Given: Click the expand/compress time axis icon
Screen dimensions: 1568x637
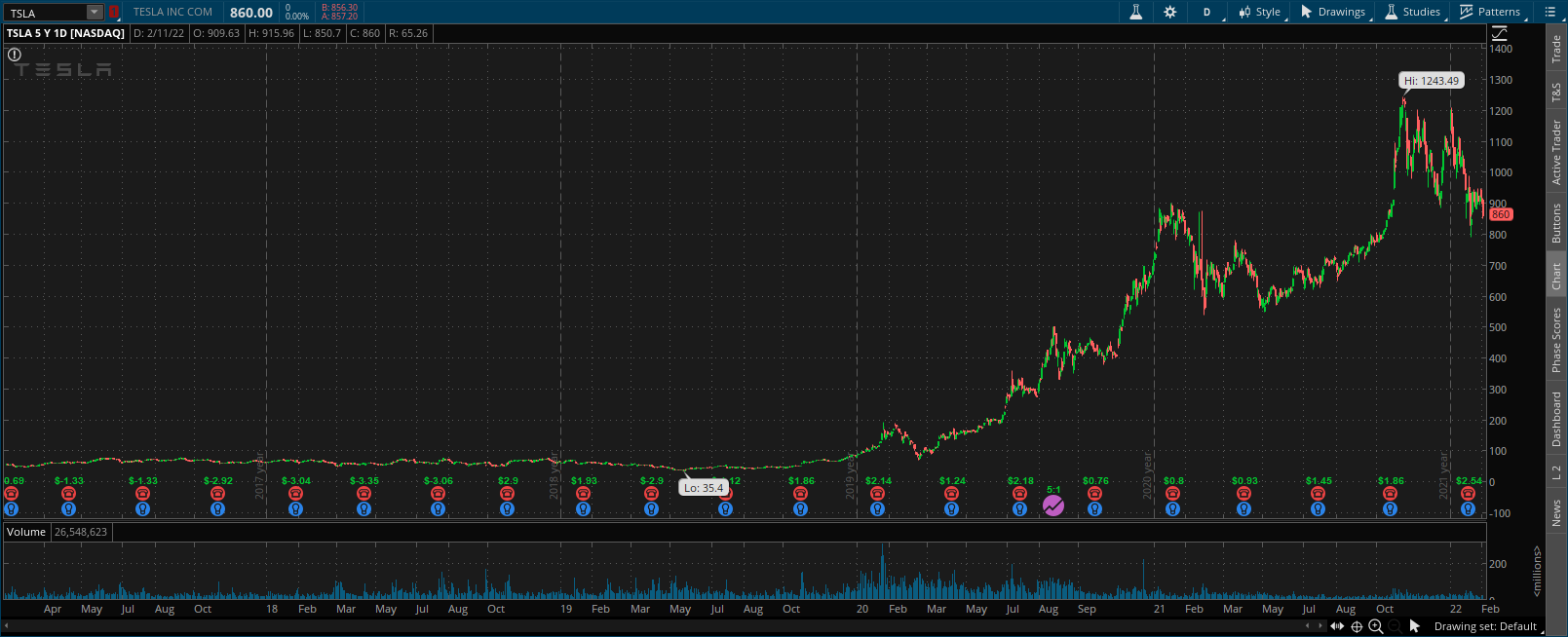Looking at the screenshot, I should click(x=1337, y=626).
